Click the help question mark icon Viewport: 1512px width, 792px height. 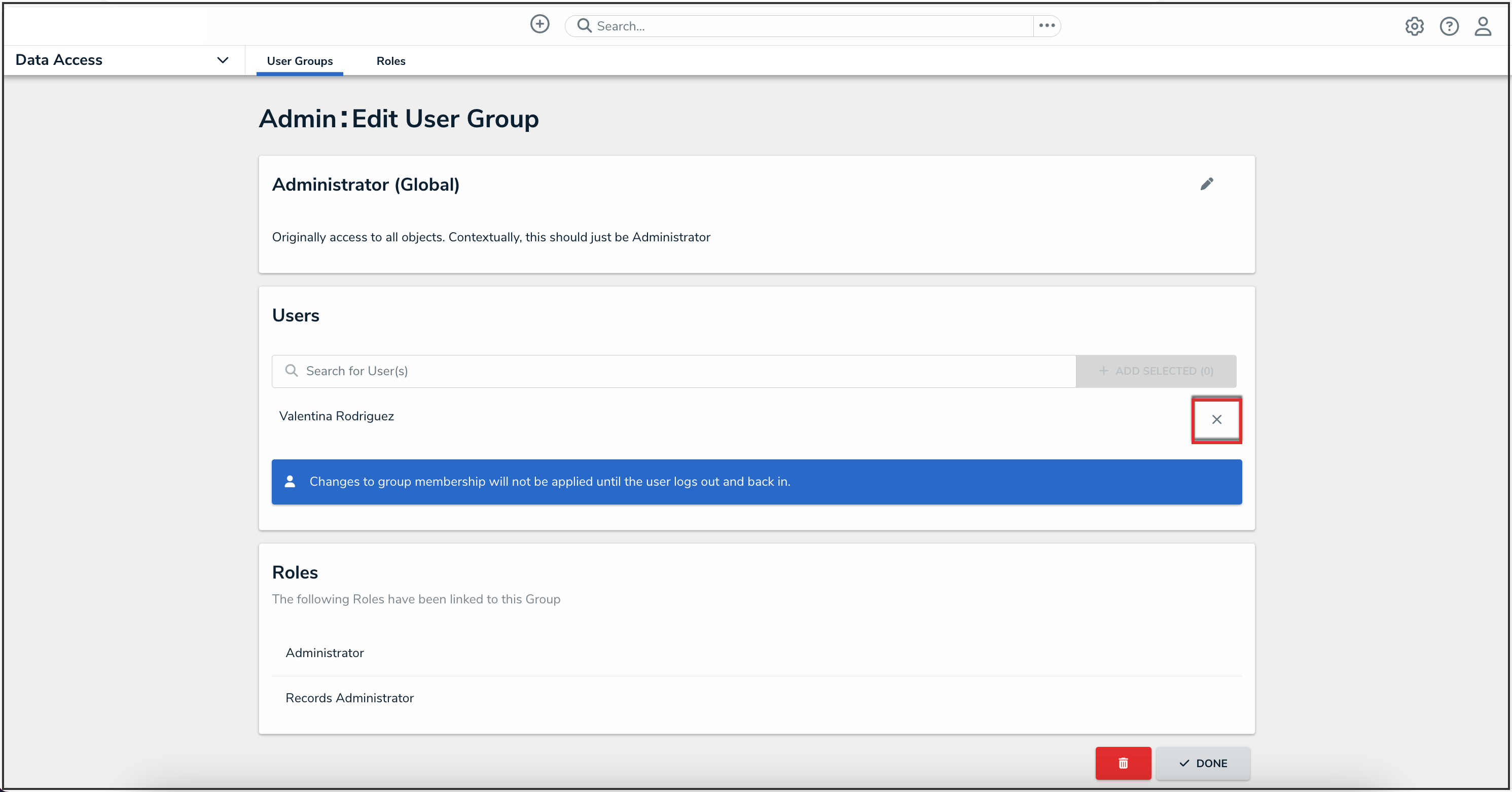tap(1449, 26)
